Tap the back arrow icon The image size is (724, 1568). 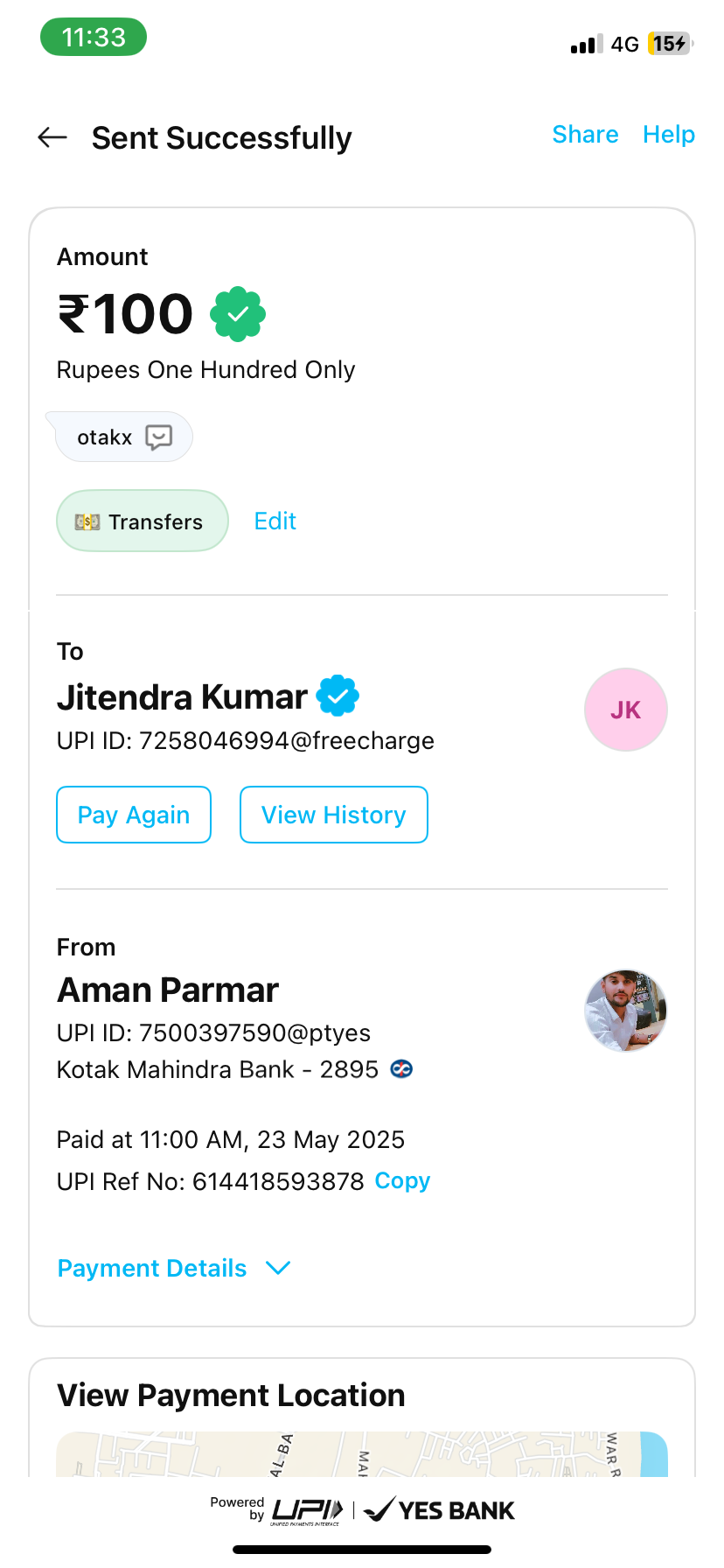tap(52, 136)
